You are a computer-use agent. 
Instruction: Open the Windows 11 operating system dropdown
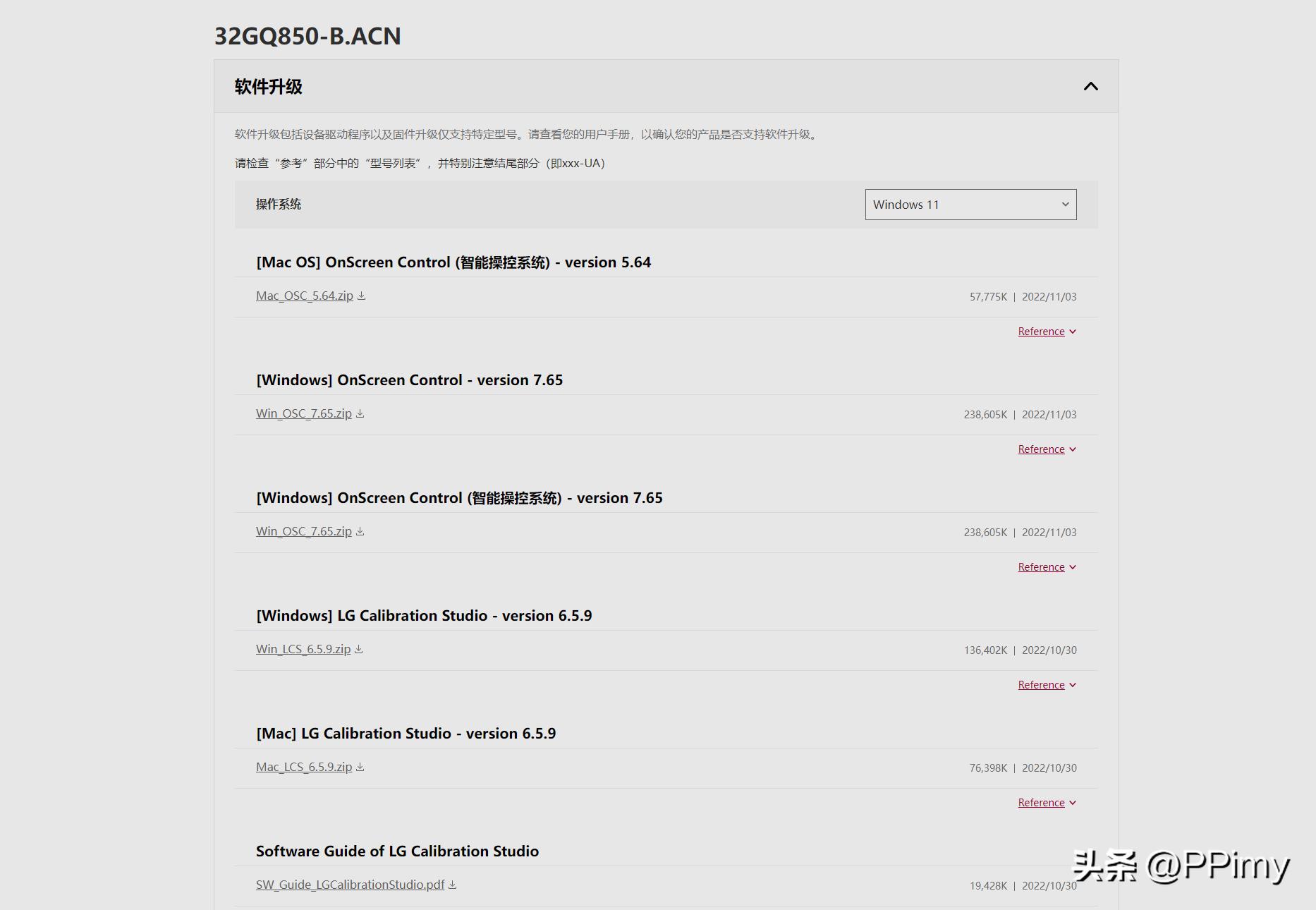[970, 205]
